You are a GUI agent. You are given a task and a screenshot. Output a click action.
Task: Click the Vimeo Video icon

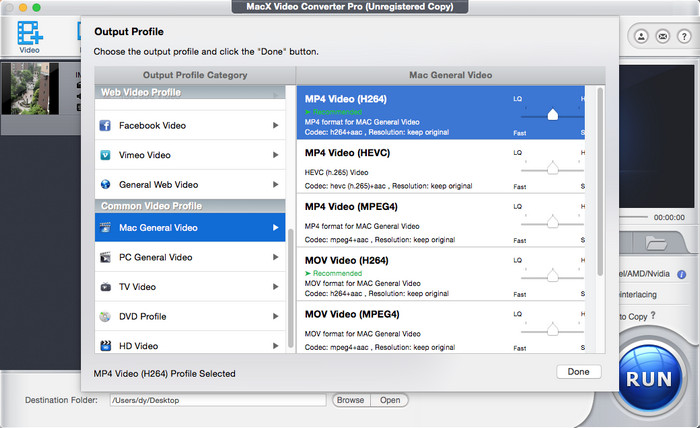click(105, 155)
